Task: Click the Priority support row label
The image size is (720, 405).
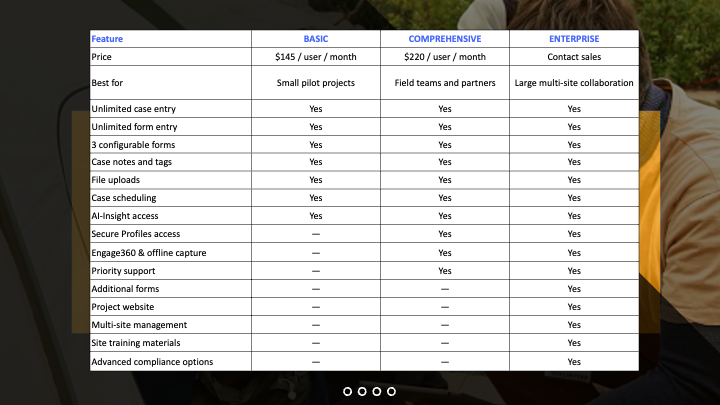Action: (x=123, y=271)
